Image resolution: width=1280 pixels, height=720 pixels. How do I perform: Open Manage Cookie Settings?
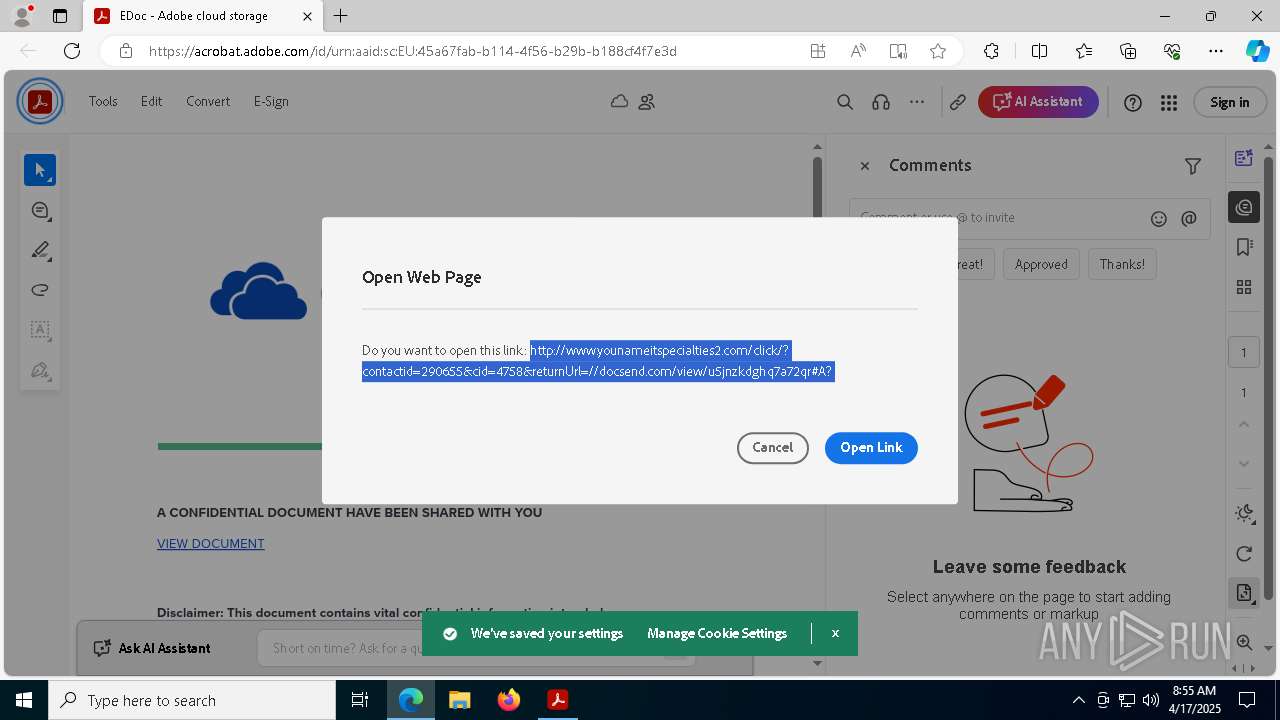(x=717, y=633)
